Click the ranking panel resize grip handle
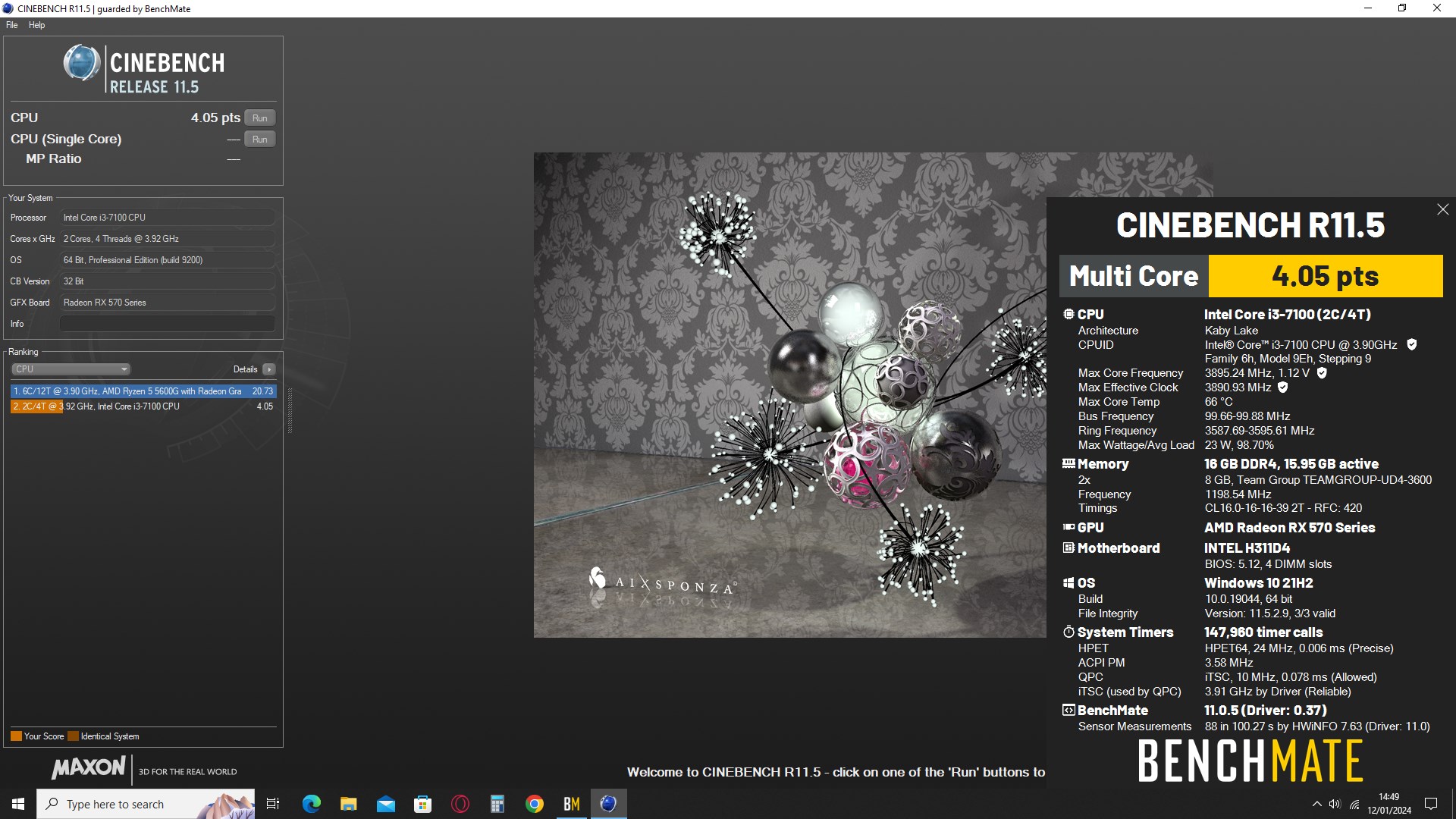The height and width of the screenshot is (819, 1456). click(x=290, y=410)
